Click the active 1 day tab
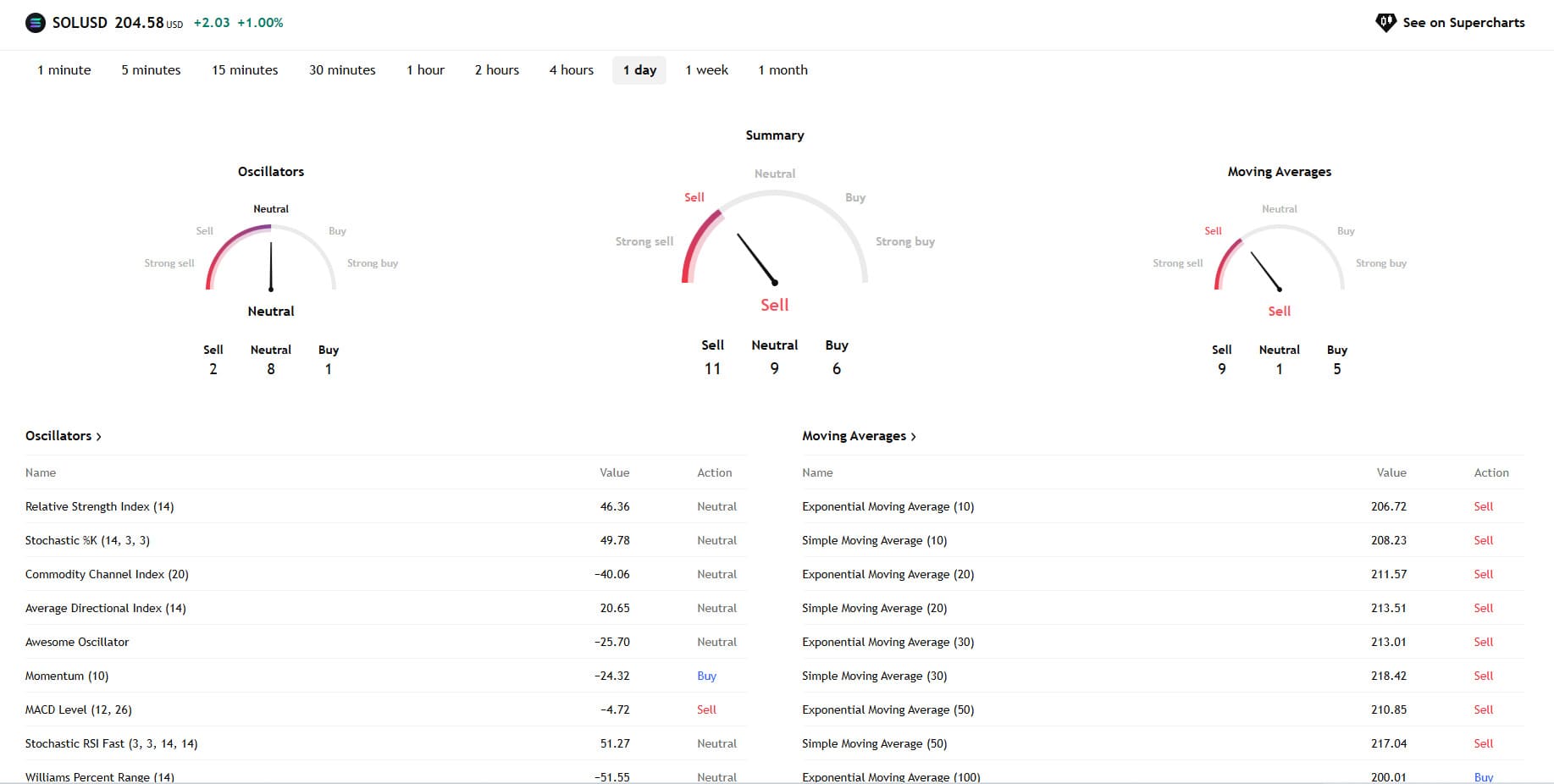This screenshot has height=784, width=1554. pyautogui.click(x=639, y=70)
